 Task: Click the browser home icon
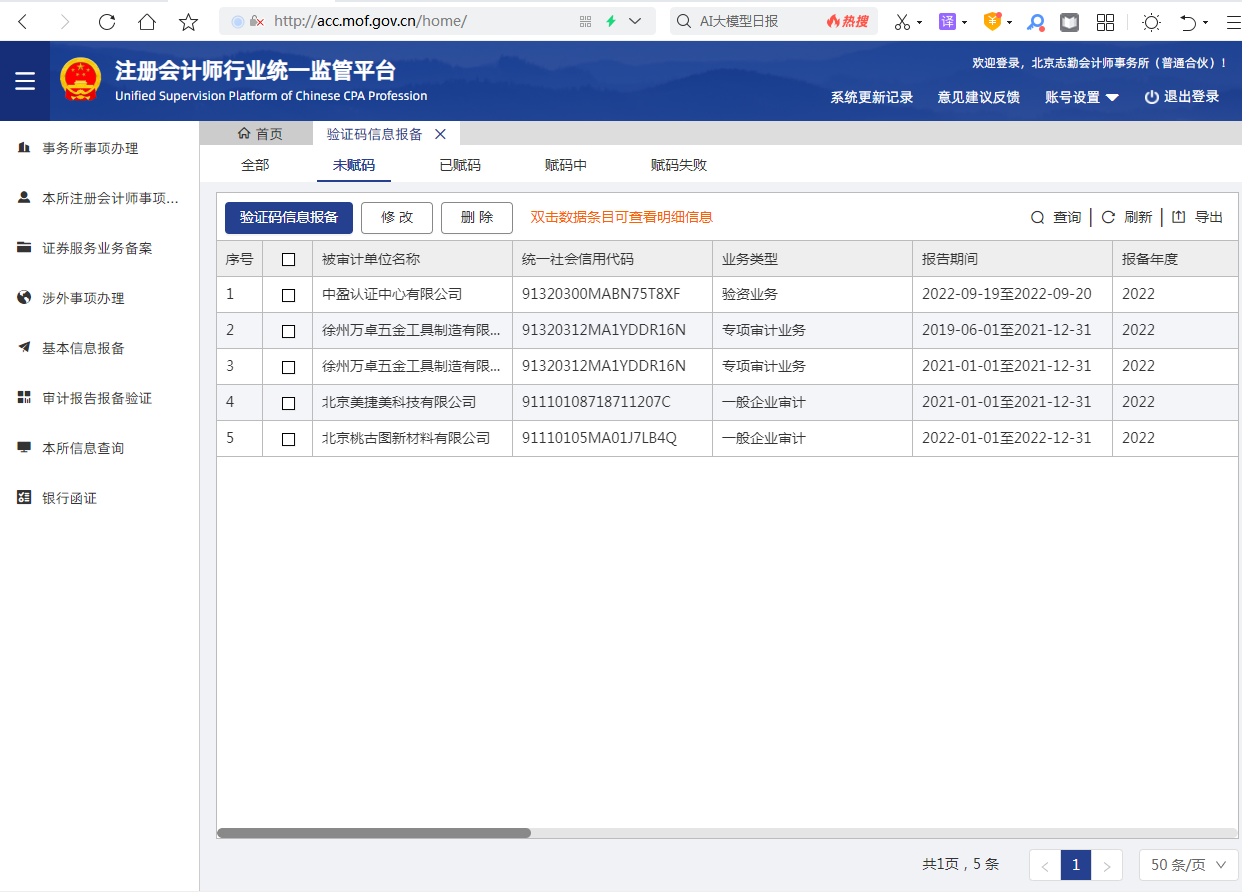click(x=147, y=21)
